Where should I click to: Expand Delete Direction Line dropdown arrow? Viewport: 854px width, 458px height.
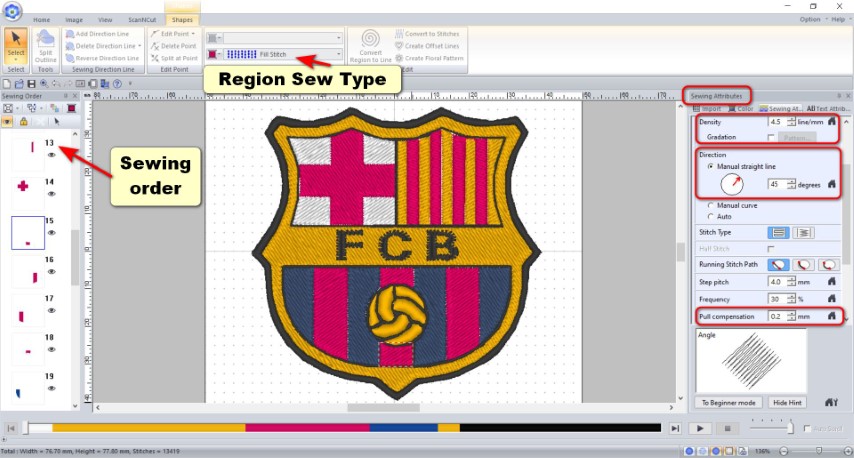139,46
